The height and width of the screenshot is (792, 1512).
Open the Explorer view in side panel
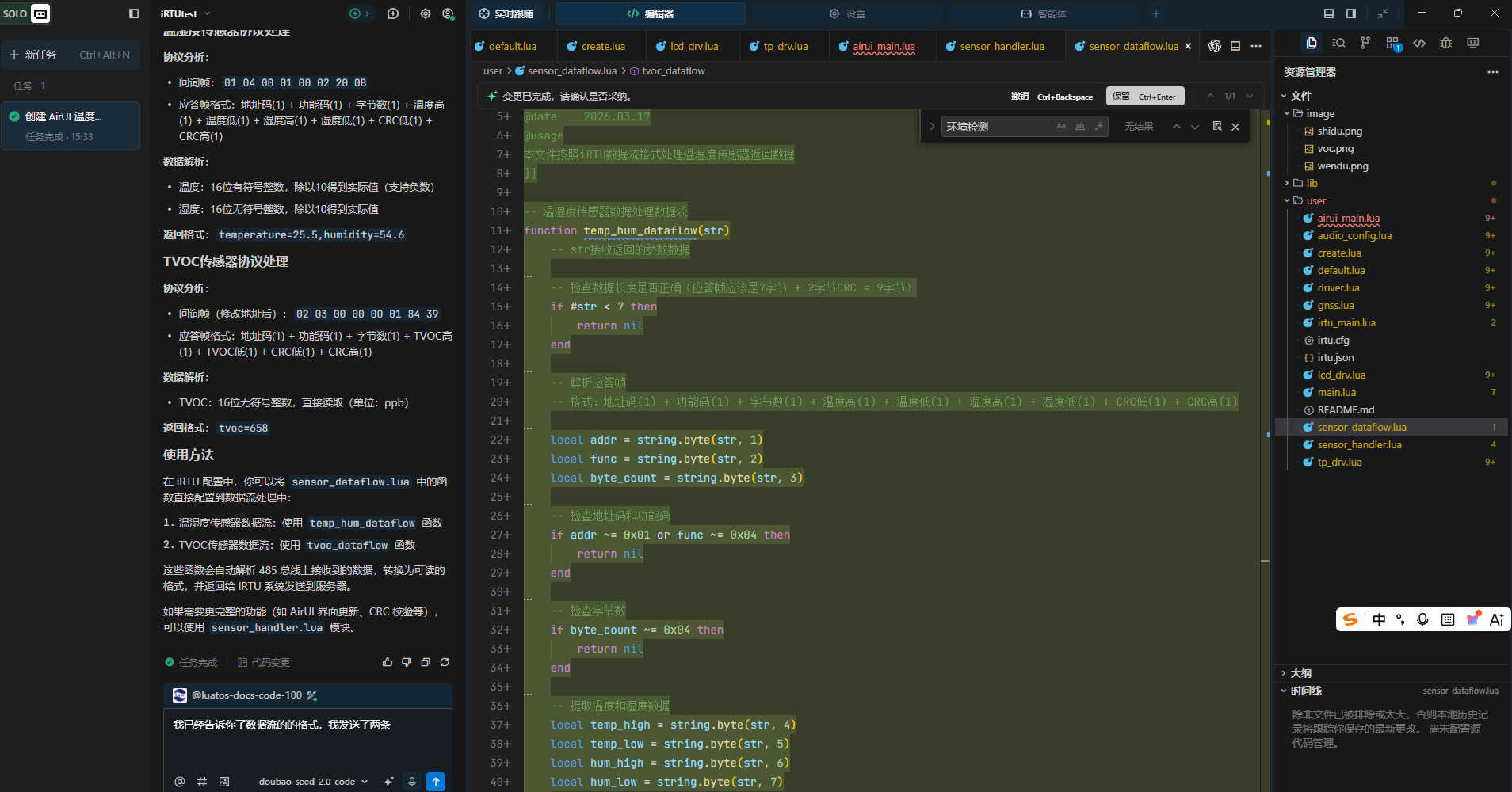pos(1312,43)
